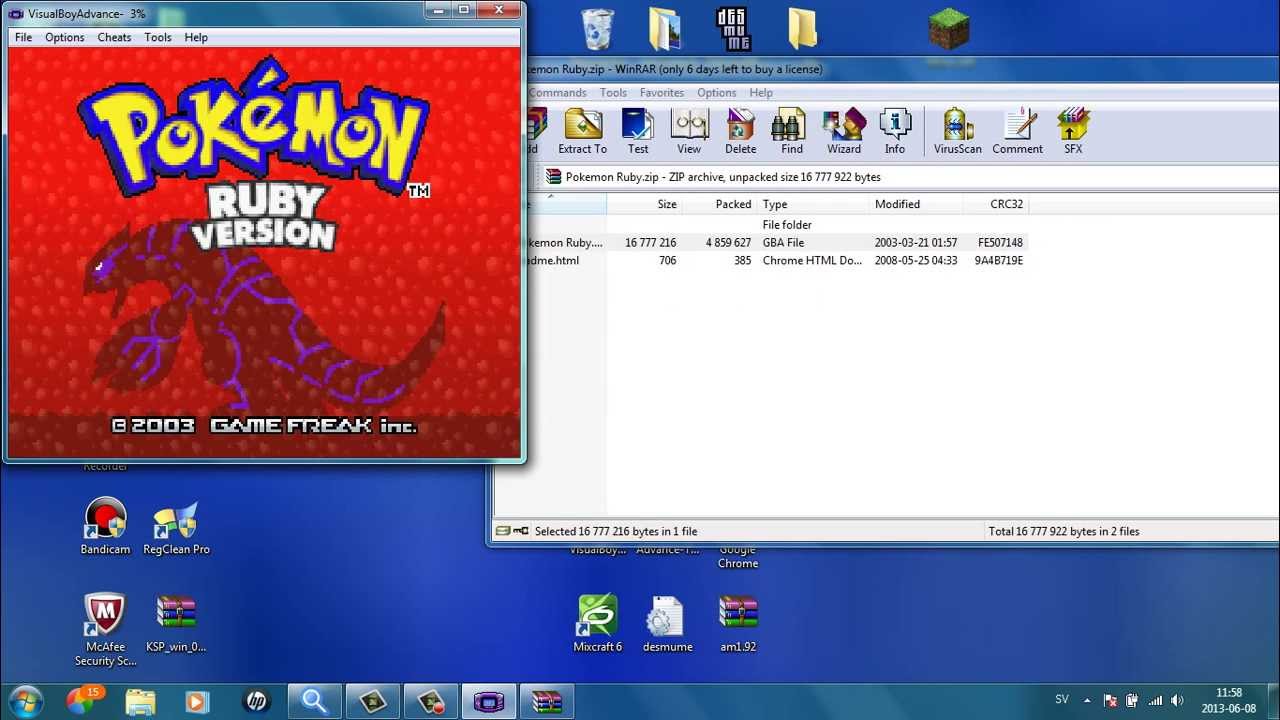Open the pictures folder desktop icon

[666, 29]
